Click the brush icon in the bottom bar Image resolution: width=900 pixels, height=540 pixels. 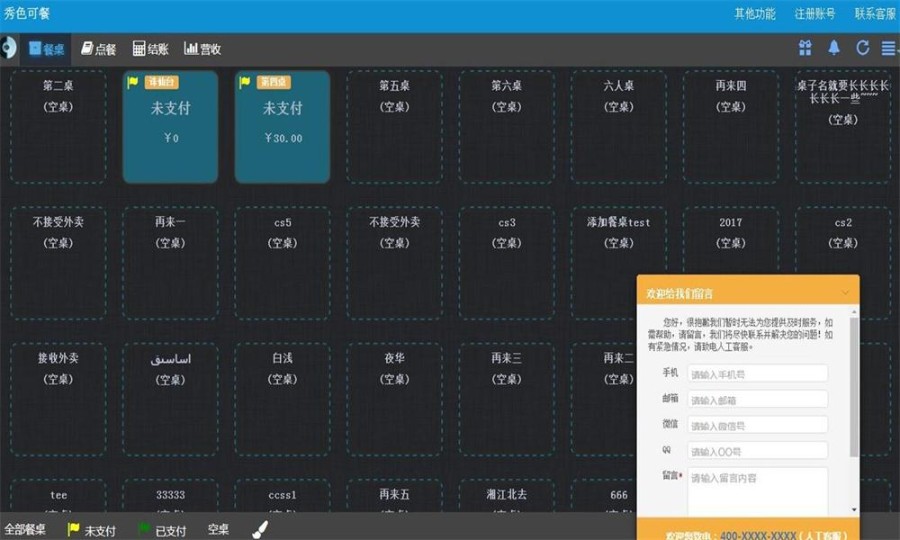(260, 529)
